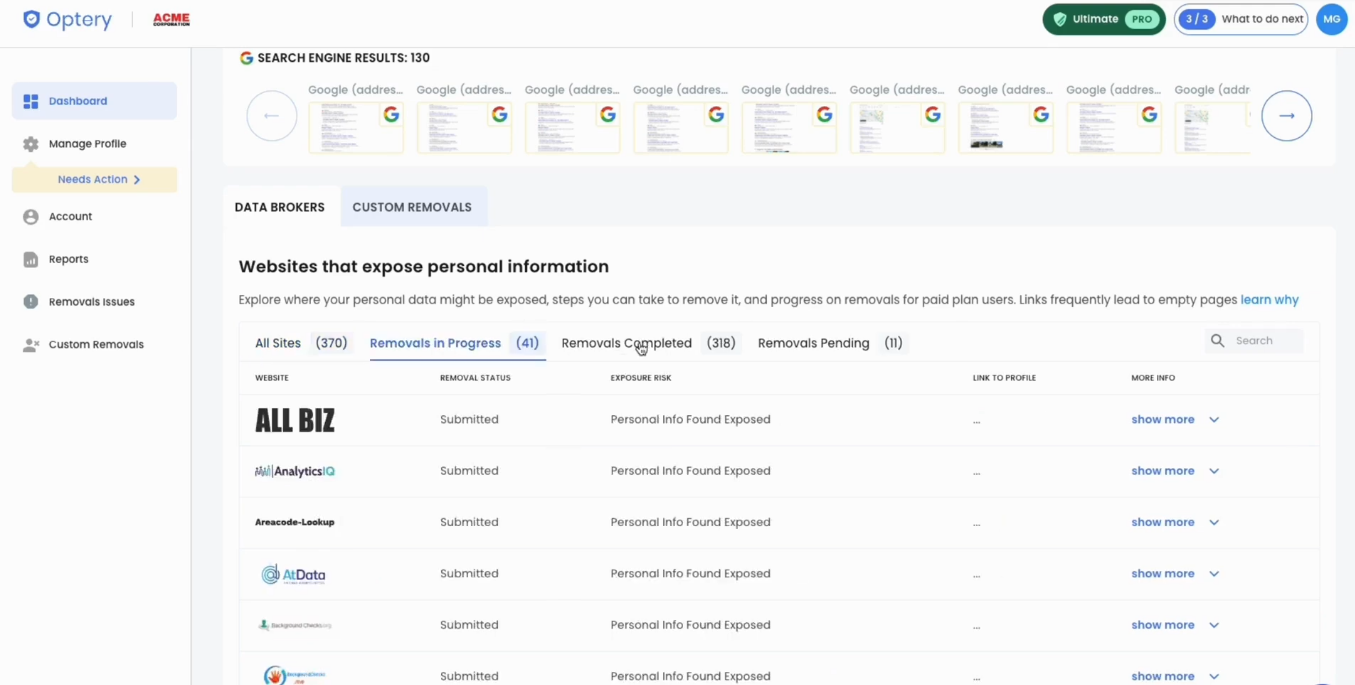
Task: Expand the chevron in the AnalyticsIQ row
Action: tap(1214, 471)
